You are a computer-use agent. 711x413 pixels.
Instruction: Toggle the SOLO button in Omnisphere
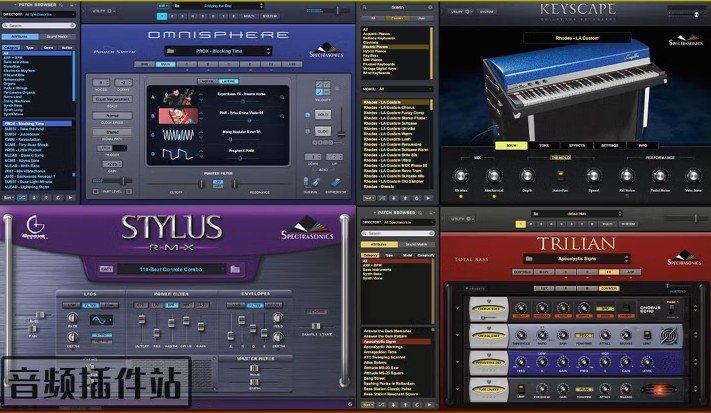[323, 115]
